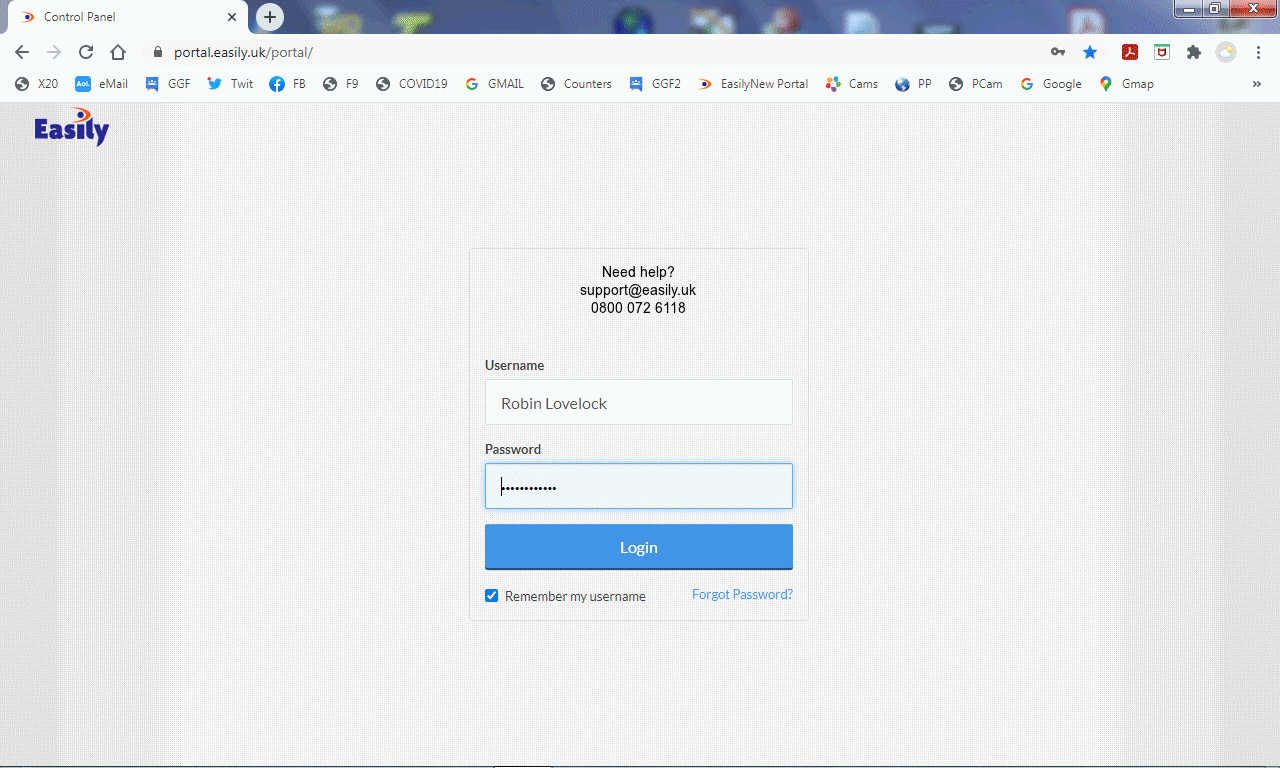
Task: Open the GMAIL bookmark
Action: [495, 84]
